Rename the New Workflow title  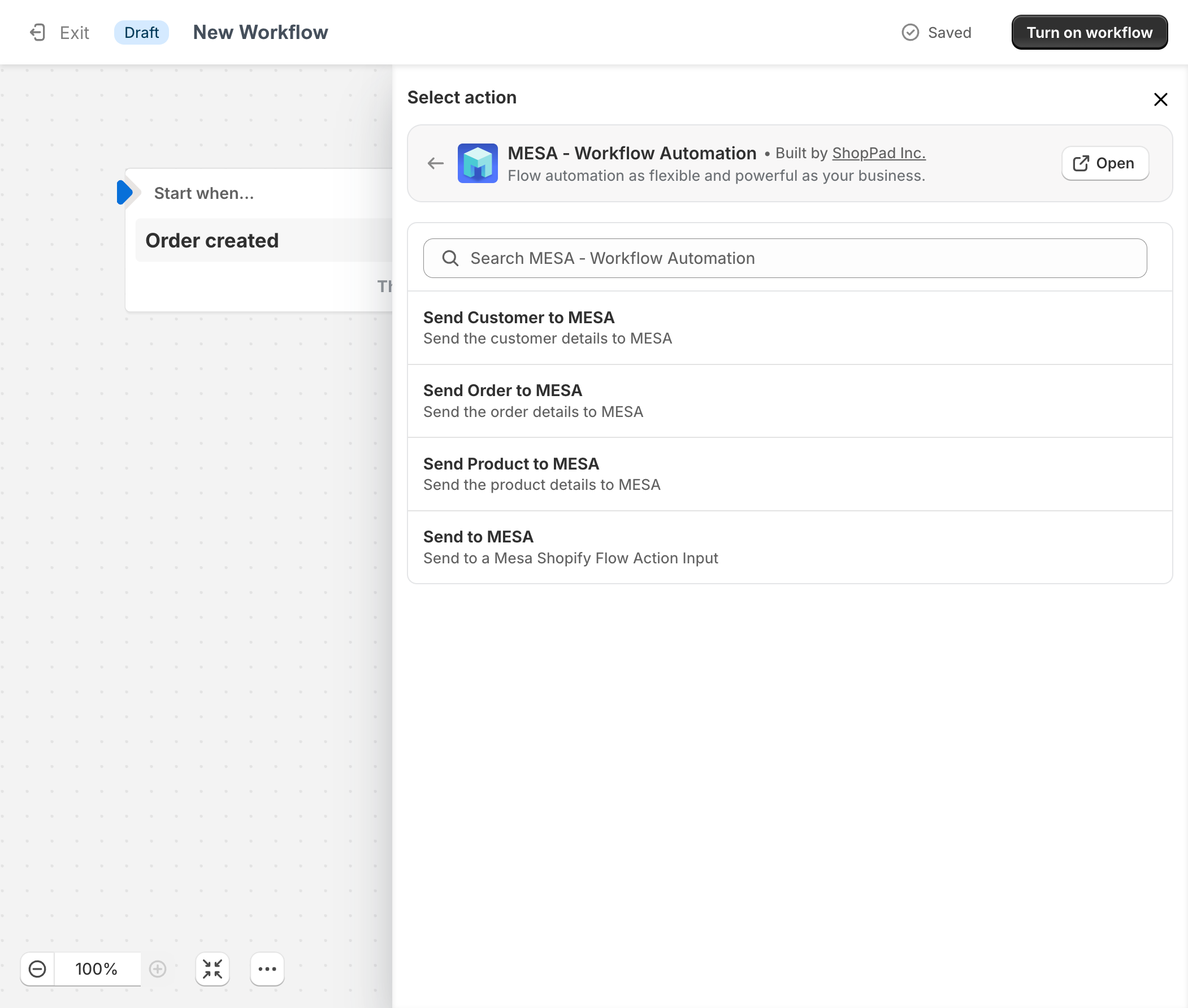261,33
